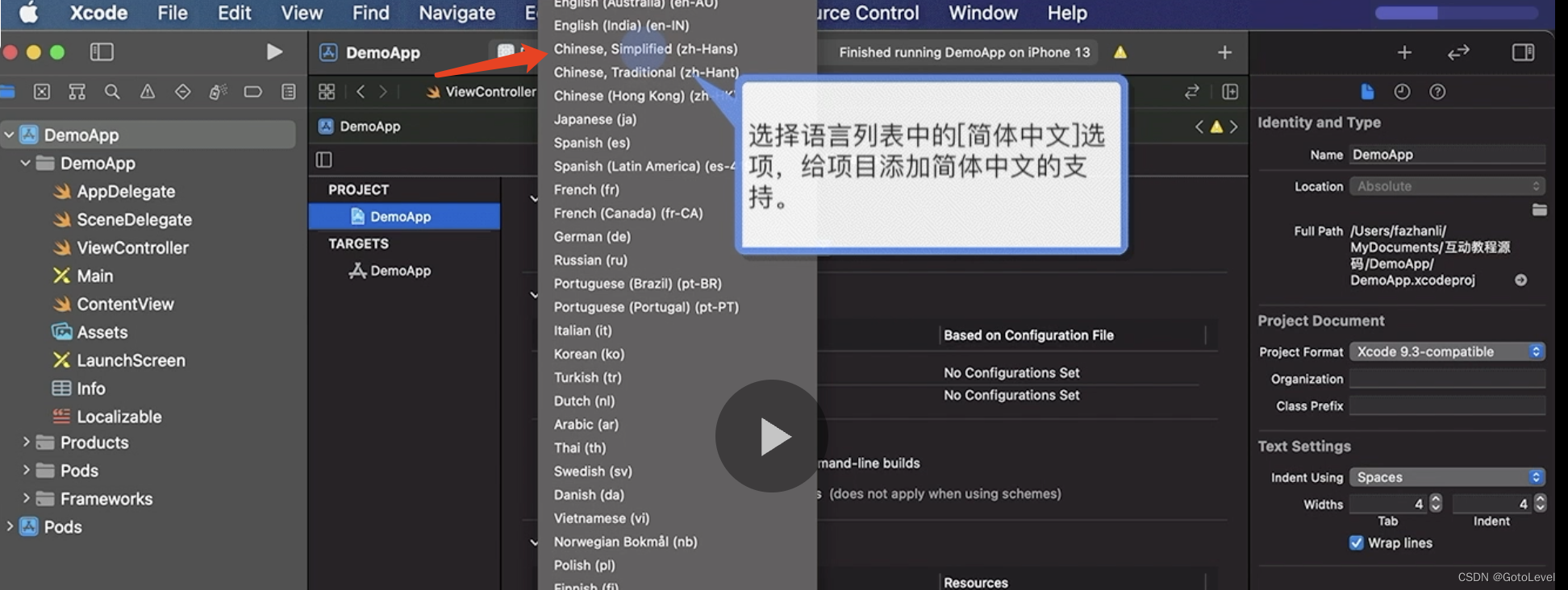Go back in editor history
Image resolution: width=1568 pixels, height=590 pixels.
tap(361, 92)
